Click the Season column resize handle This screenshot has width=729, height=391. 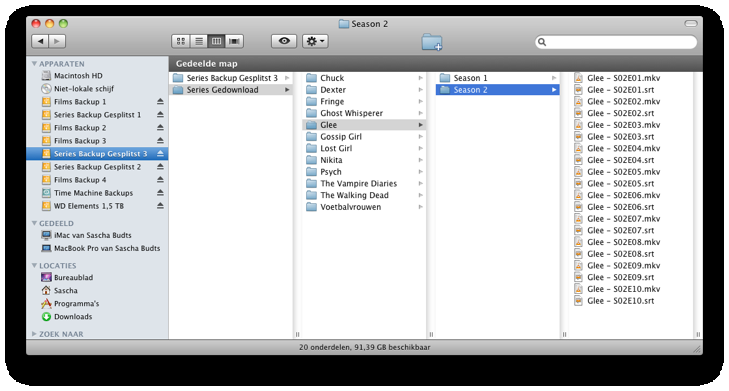(564, 334)
